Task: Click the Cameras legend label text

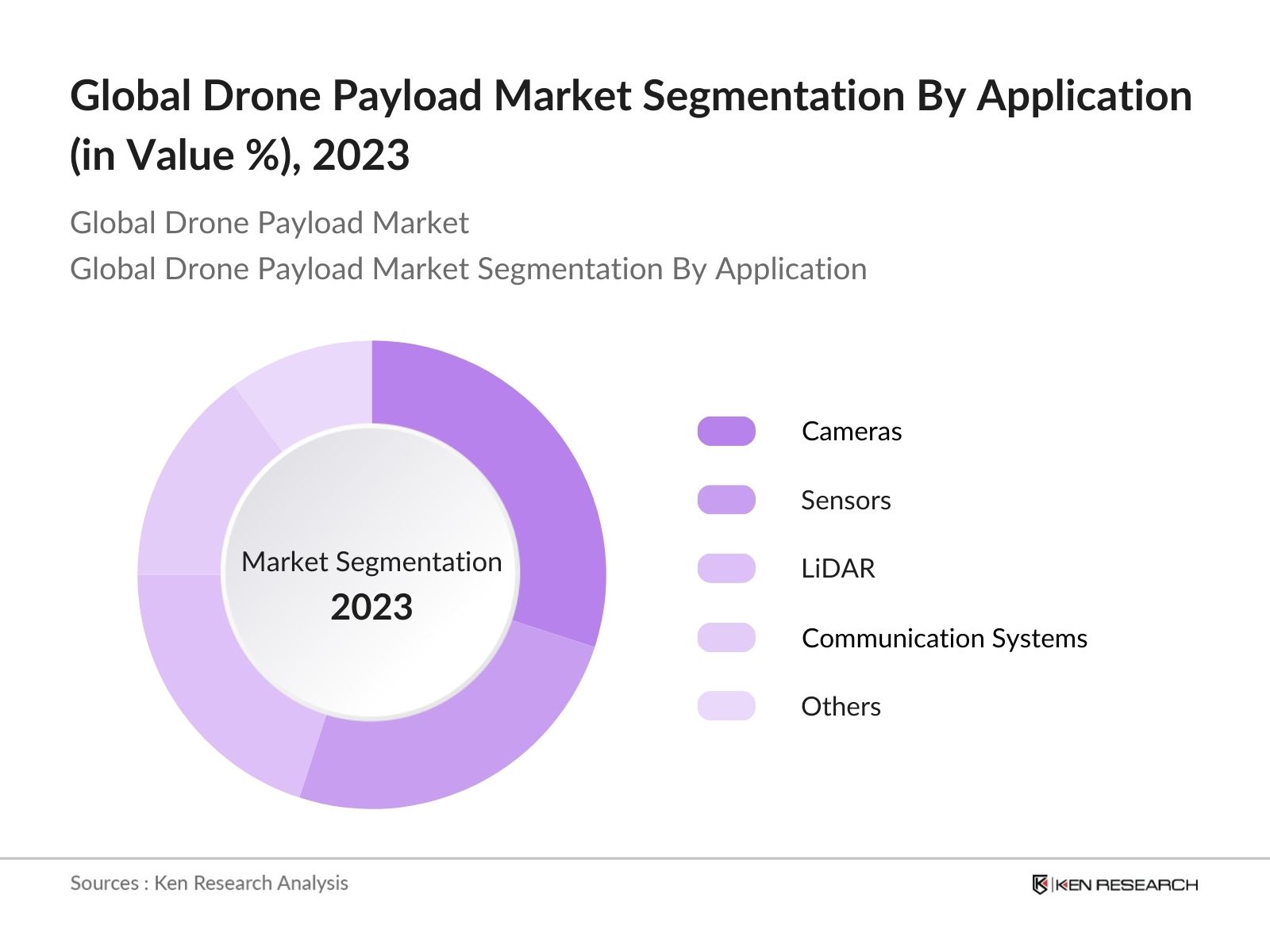Action: [852, 432]
